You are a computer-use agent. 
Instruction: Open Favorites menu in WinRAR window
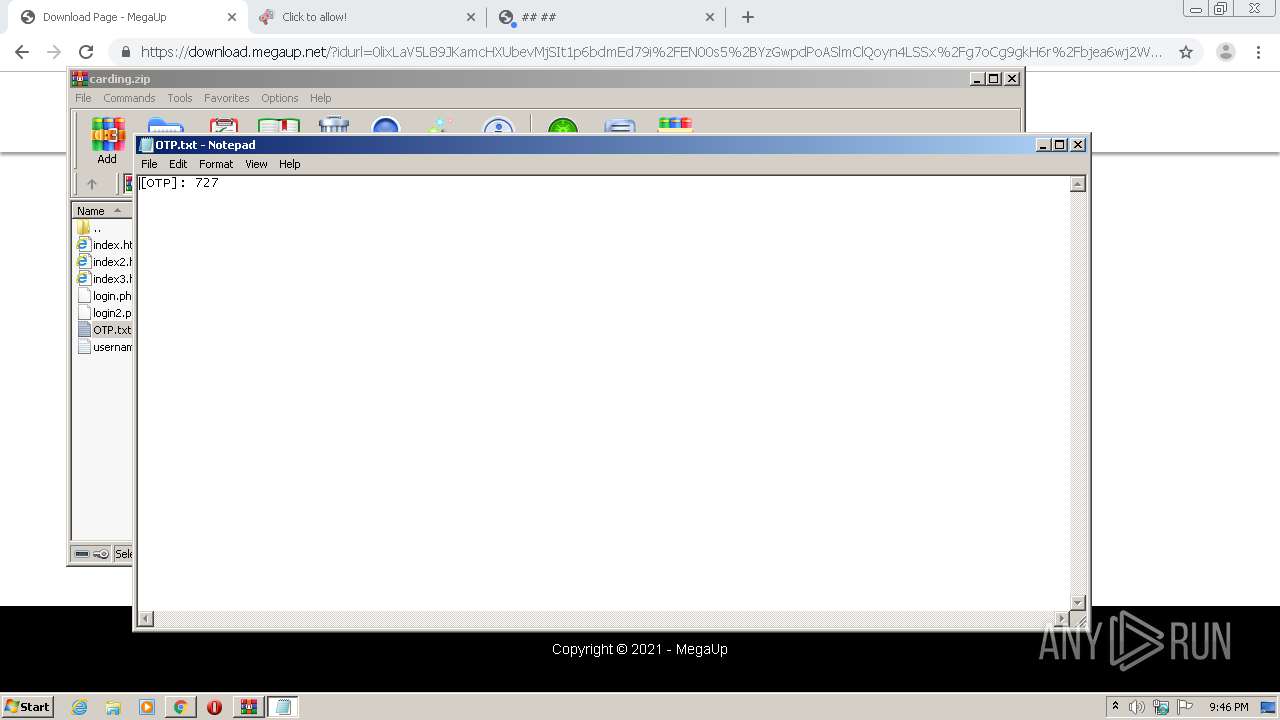(x=227, y=98)
